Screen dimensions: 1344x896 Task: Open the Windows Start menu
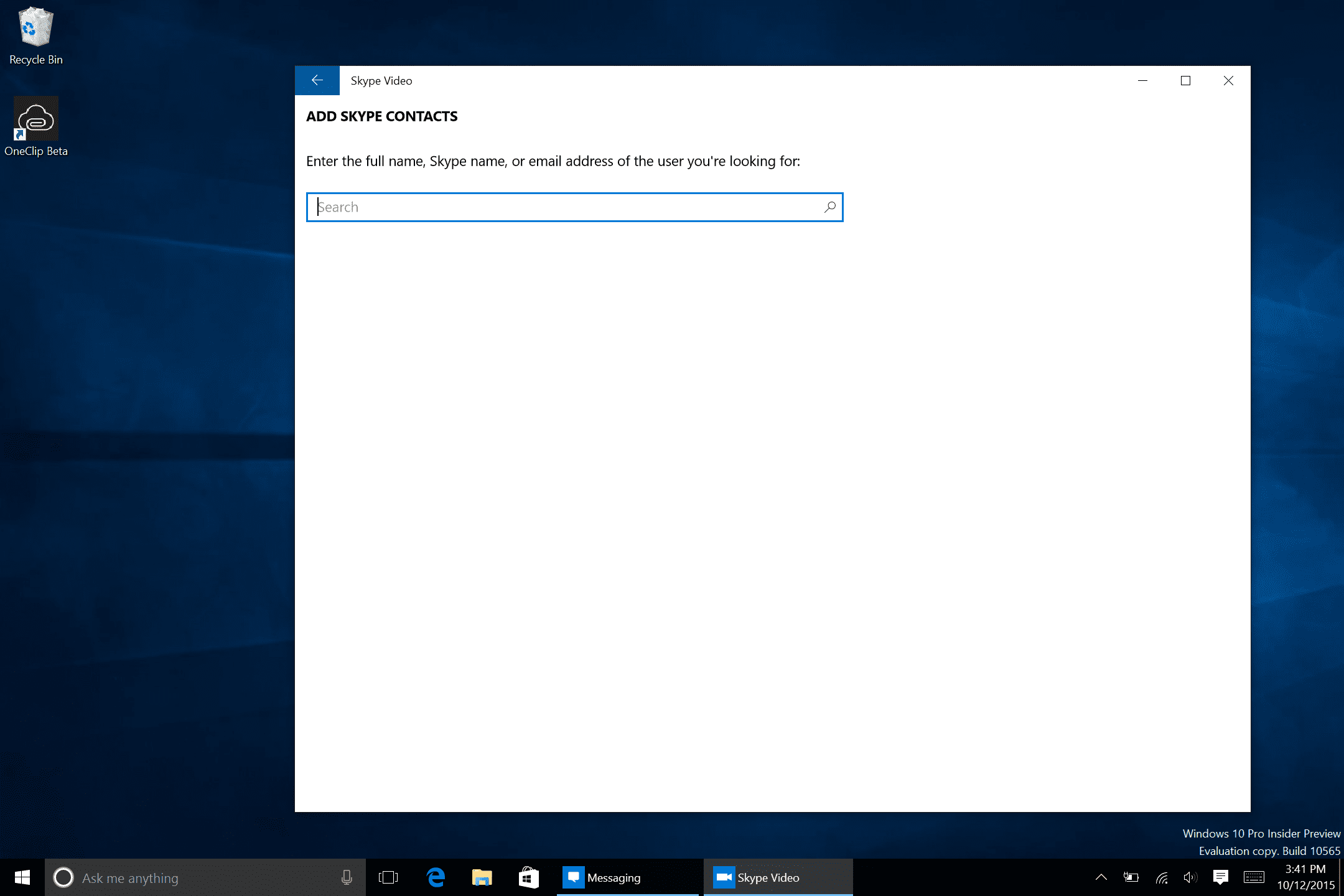pyautogui.click(x=22, y=877)
